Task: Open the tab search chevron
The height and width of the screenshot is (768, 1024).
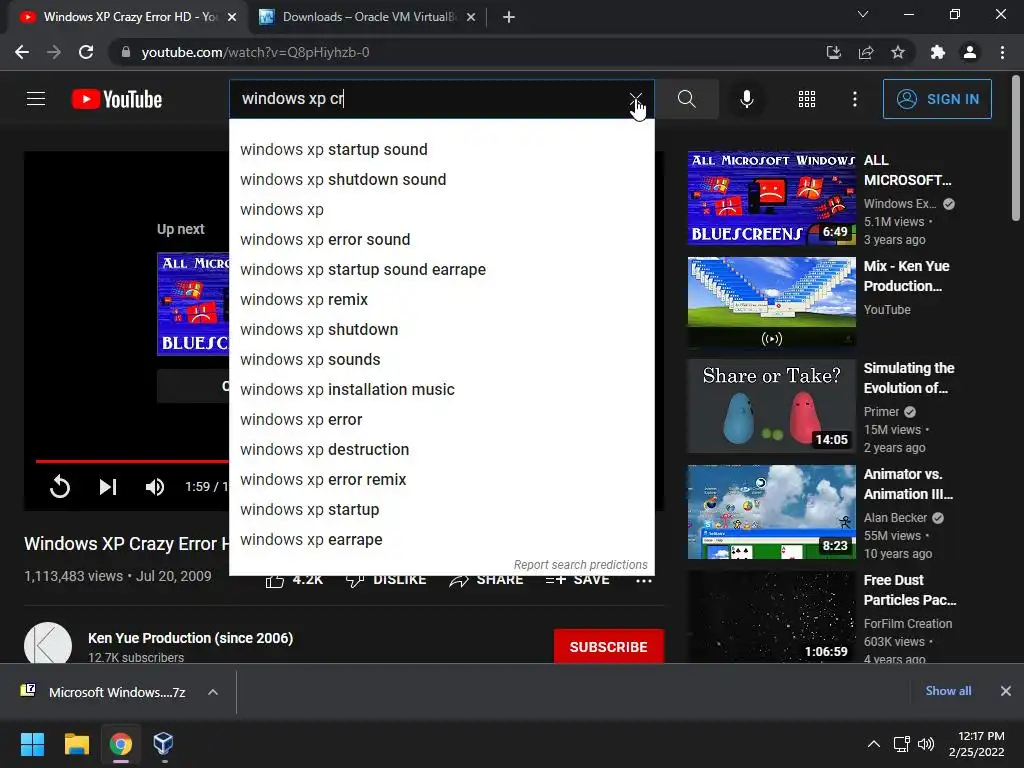Action: pos(863,14)
